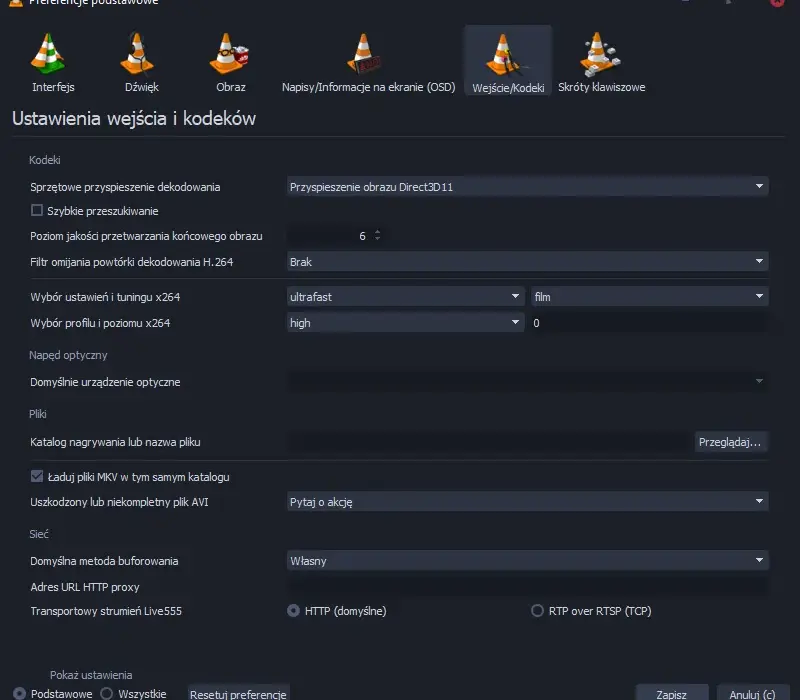800x700 pixels.
Task: Open Sprzętowe przyspieszenie dekodowania dropdown
Action: [x=528, y=187]
